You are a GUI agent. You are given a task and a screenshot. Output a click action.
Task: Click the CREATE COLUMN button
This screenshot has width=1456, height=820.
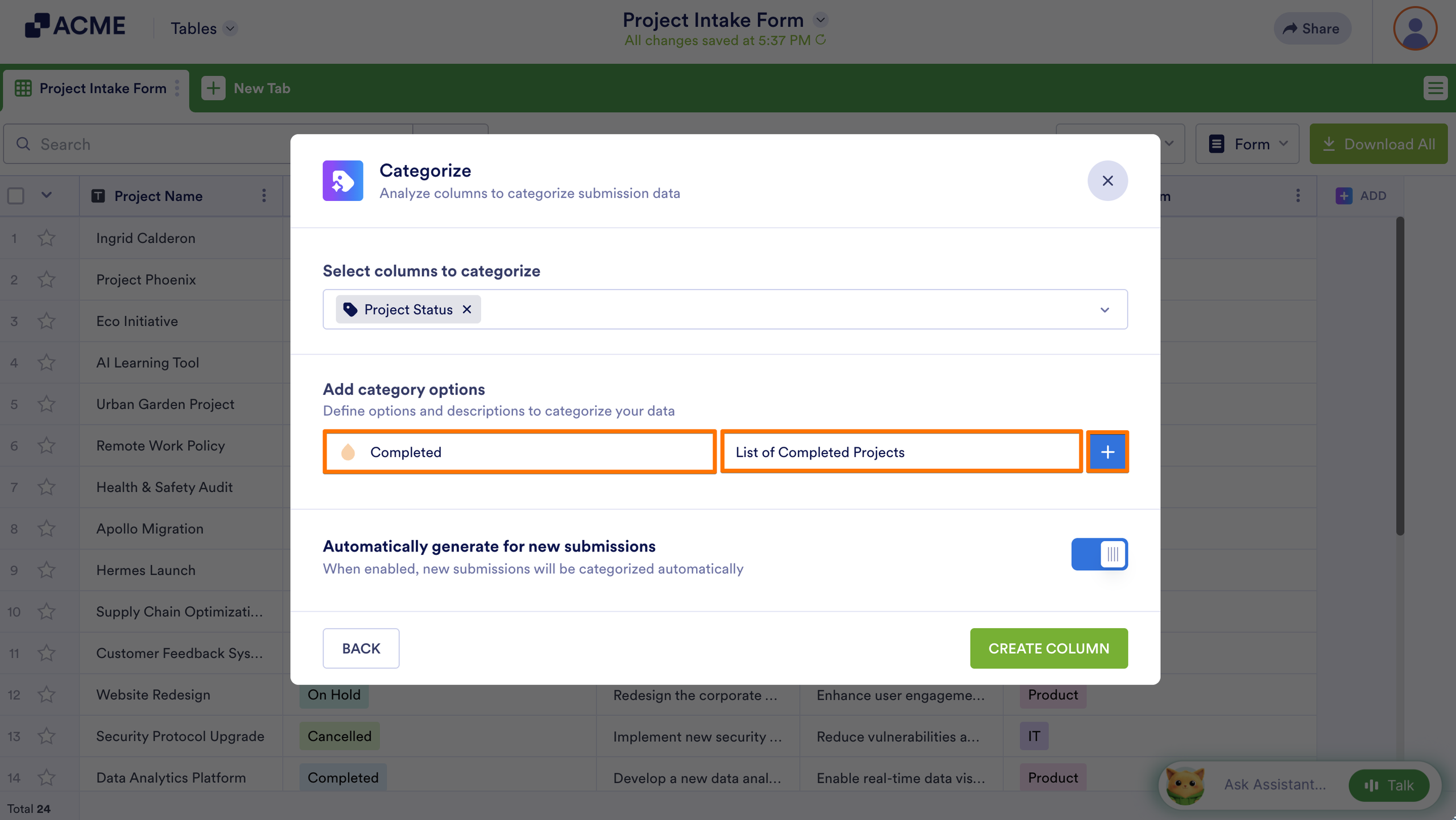[1049, 648]
